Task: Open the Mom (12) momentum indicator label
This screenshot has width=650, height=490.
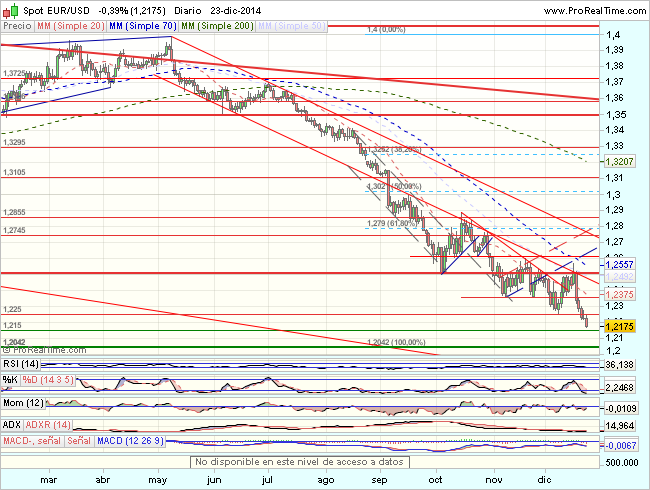Action: [25, 402]
